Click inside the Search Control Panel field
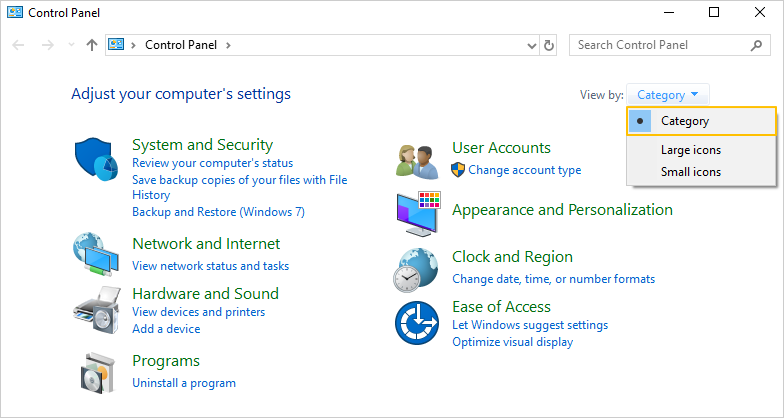This screenshot has width=784, height=418. coord(660,45)
